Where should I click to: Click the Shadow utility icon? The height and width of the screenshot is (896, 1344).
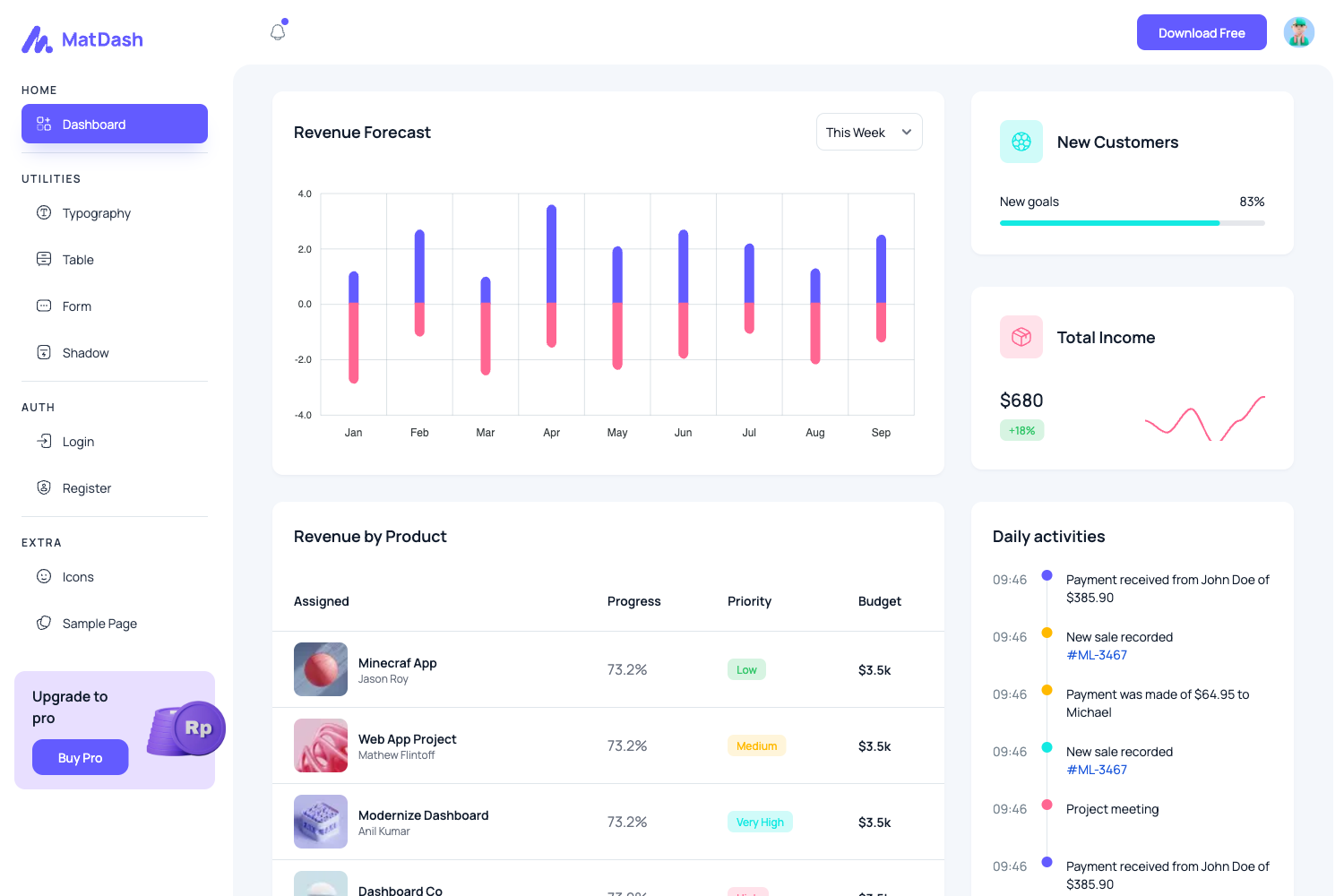[44, 352]
